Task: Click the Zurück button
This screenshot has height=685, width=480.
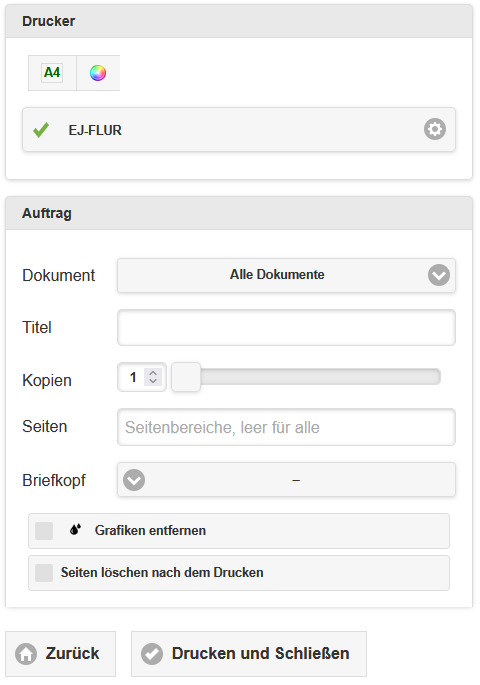Action: pos(60,654)
